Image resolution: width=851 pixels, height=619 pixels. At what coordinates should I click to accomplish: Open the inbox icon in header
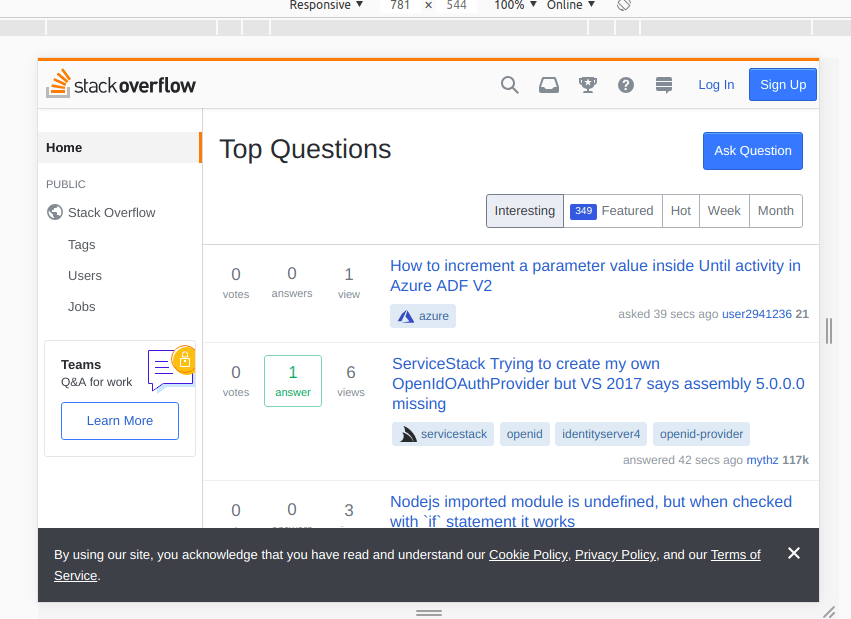(x=549, y=85)
